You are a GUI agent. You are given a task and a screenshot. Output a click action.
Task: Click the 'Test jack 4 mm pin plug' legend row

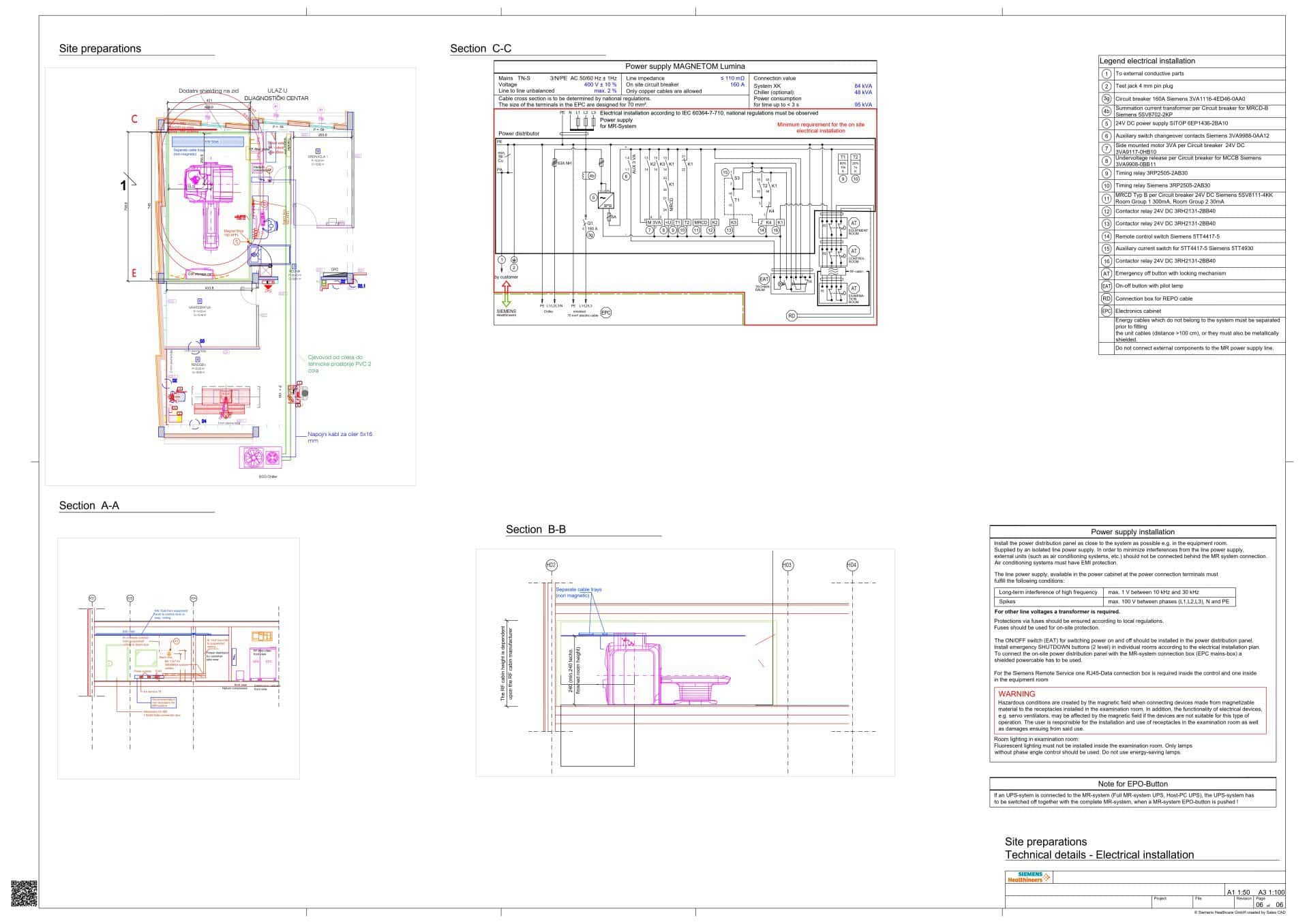click(1192, 87)
